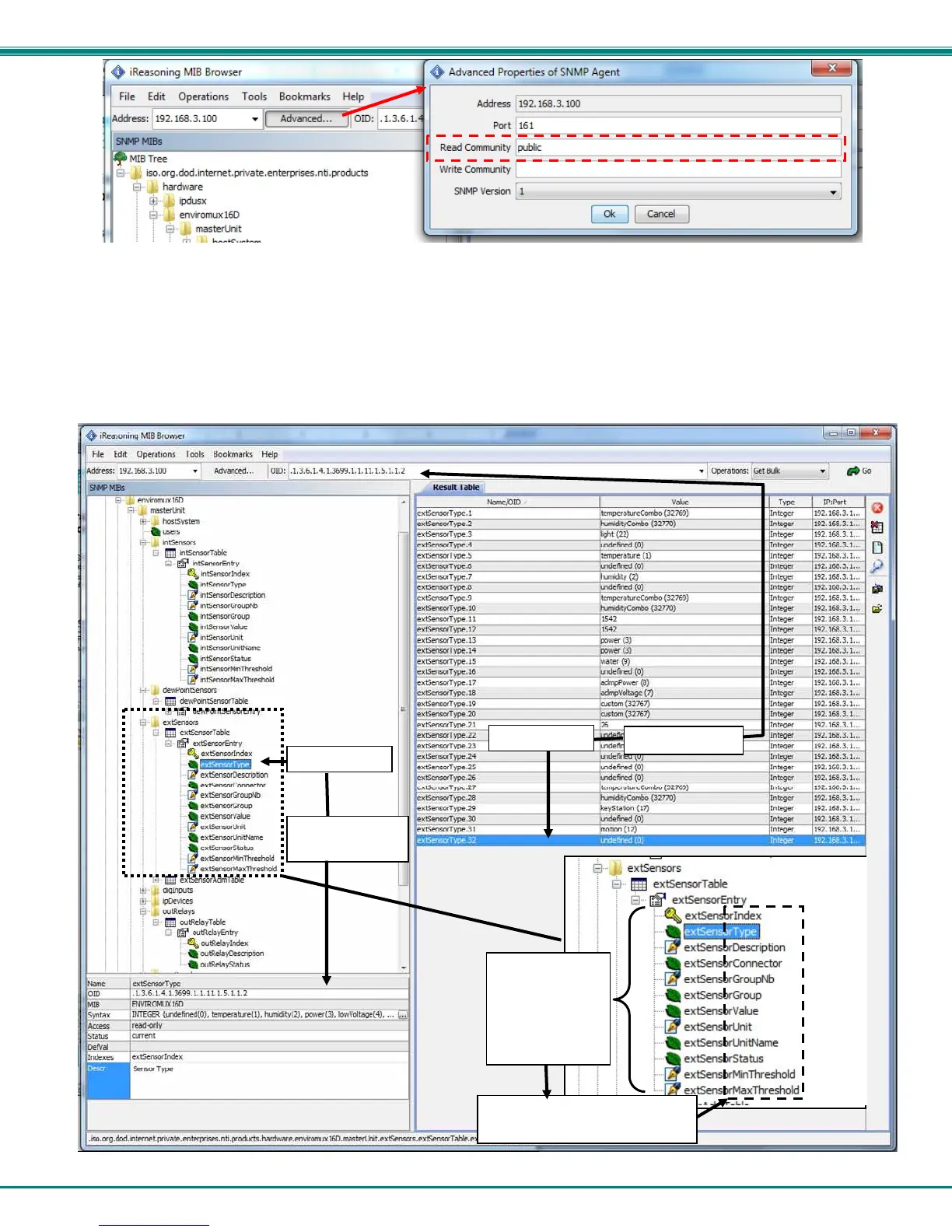Screen dimensions: 952x1232
Task: Click the table icon beside intSensorTable
Action: point(170,553)
